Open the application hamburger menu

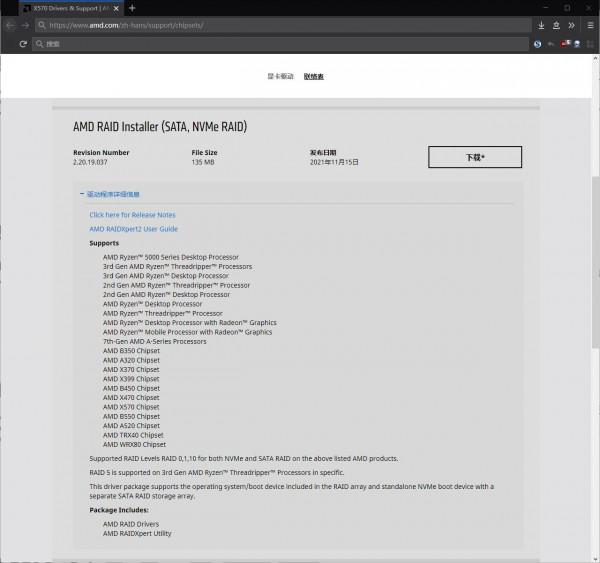[x=590, y=26]
